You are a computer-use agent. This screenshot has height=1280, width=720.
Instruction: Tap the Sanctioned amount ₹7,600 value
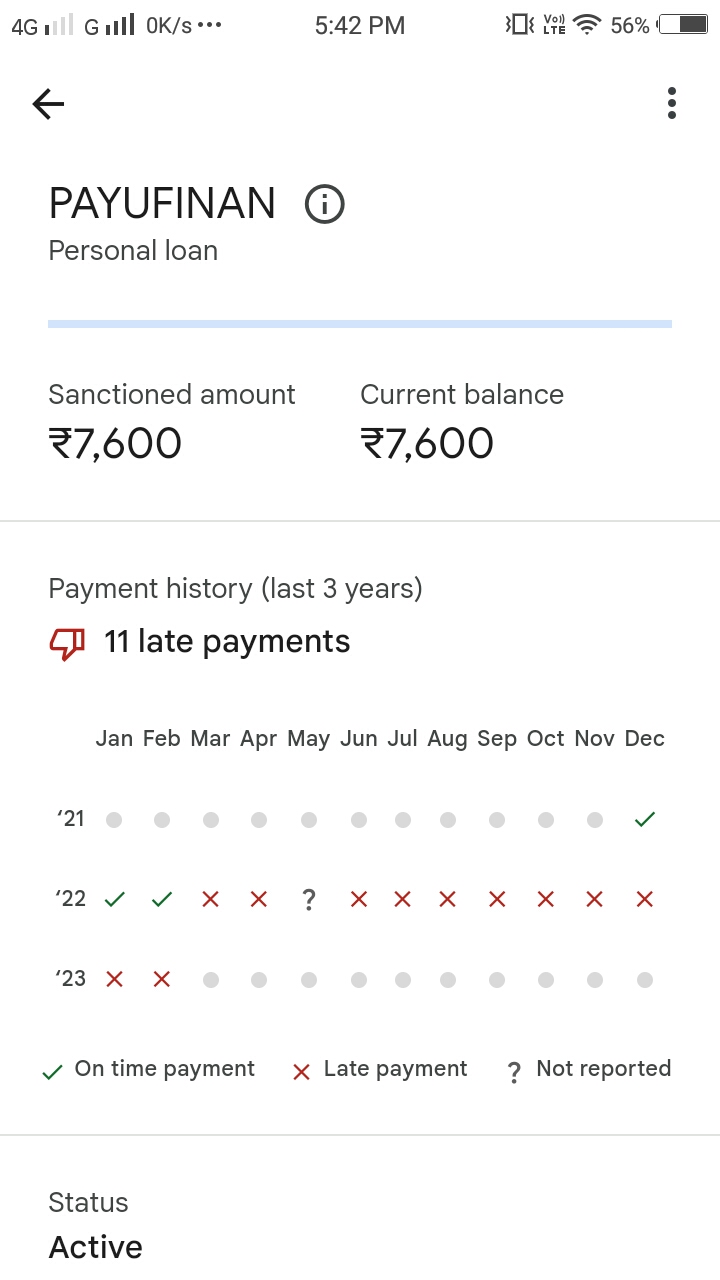click(x=115, y=444)
